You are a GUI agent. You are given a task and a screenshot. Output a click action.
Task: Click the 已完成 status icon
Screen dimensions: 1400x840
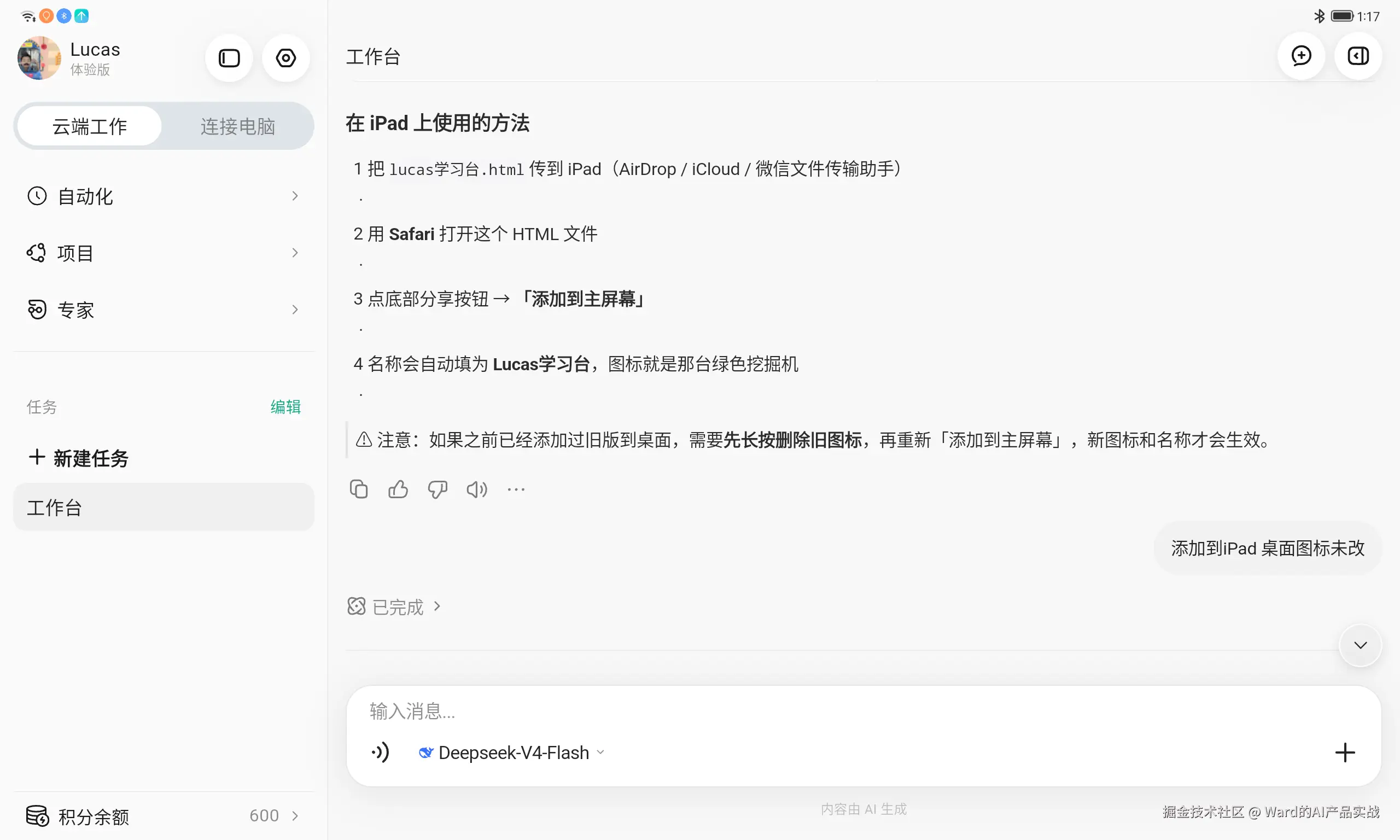point(357,606)
